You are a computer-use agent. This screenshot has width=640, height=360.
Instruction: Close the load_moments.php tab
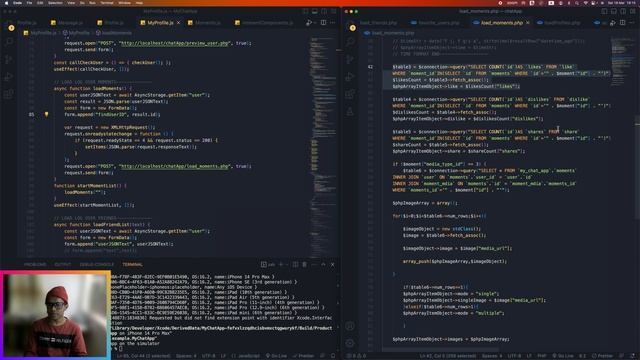527,23
